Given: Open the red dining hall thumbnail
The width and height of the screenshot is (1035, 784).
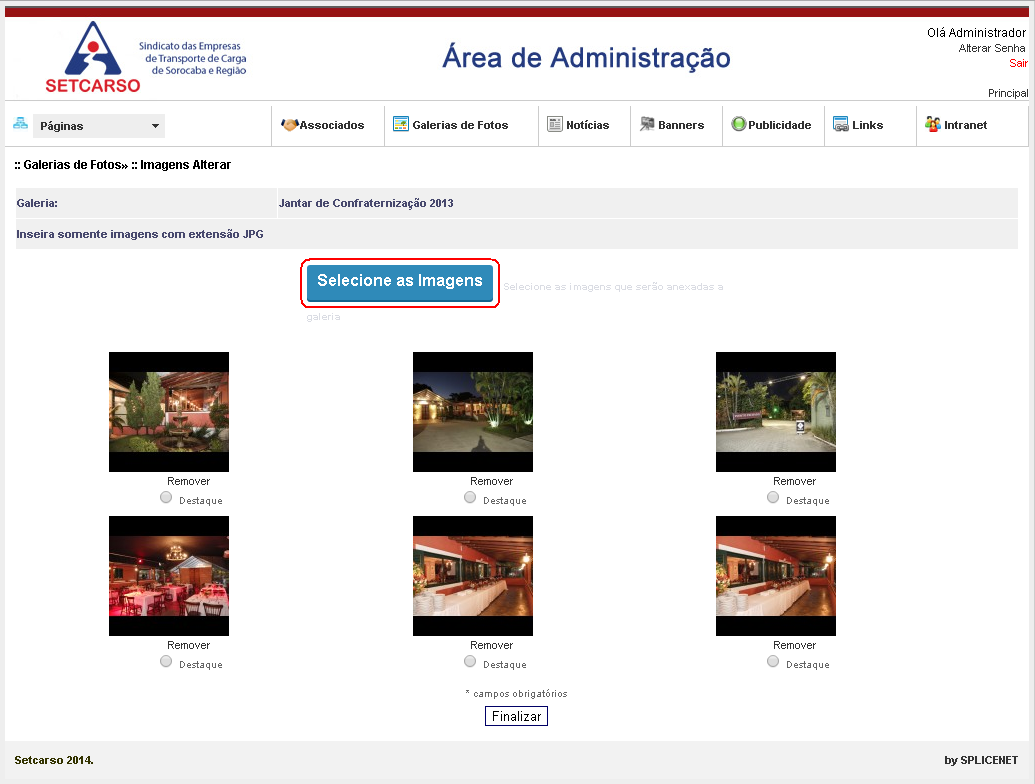Looking at the screenshot, I should tap(169, 575).
